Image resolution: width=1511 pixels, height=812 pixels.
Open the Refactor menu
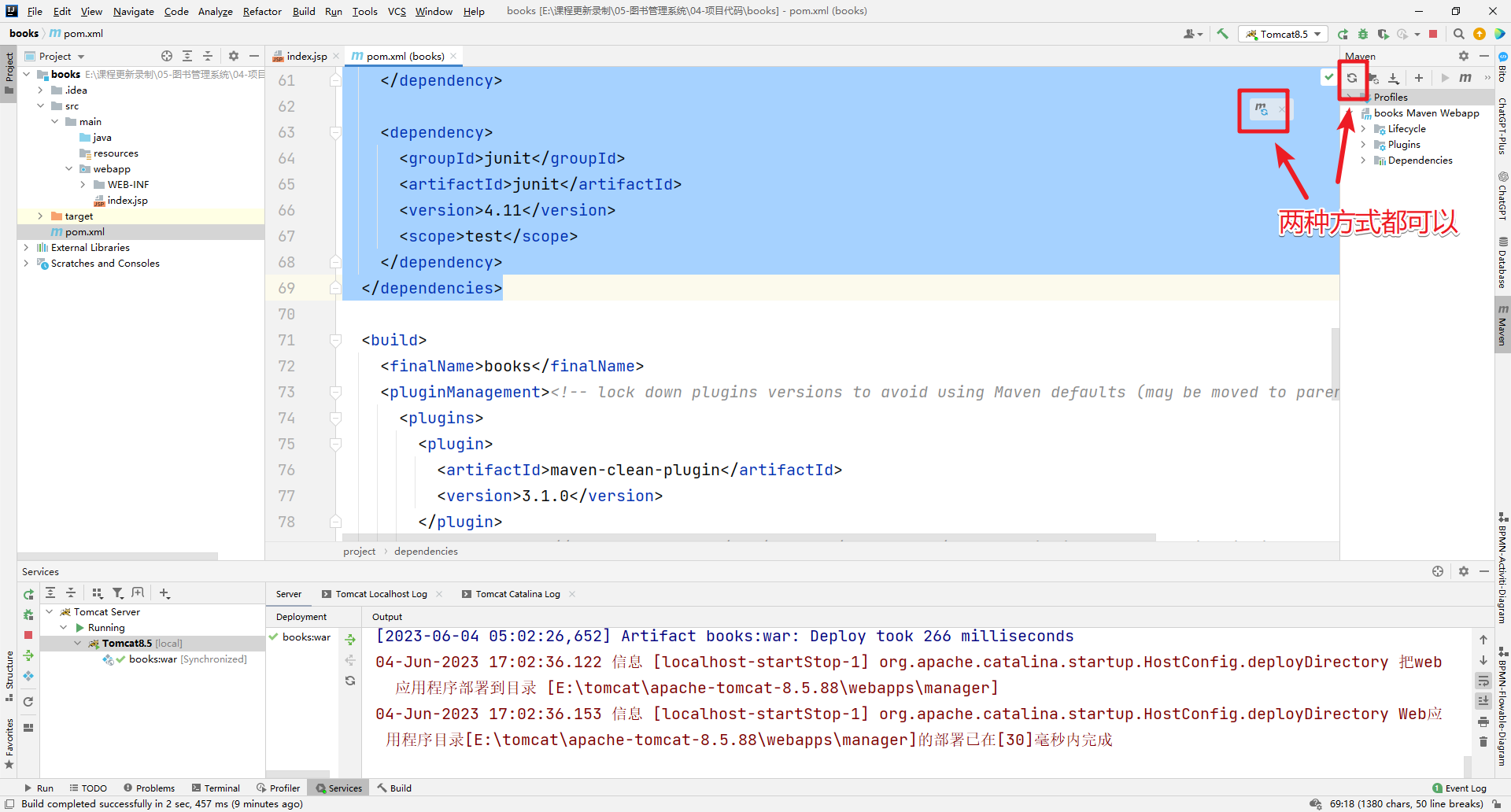tap(262, 11)
